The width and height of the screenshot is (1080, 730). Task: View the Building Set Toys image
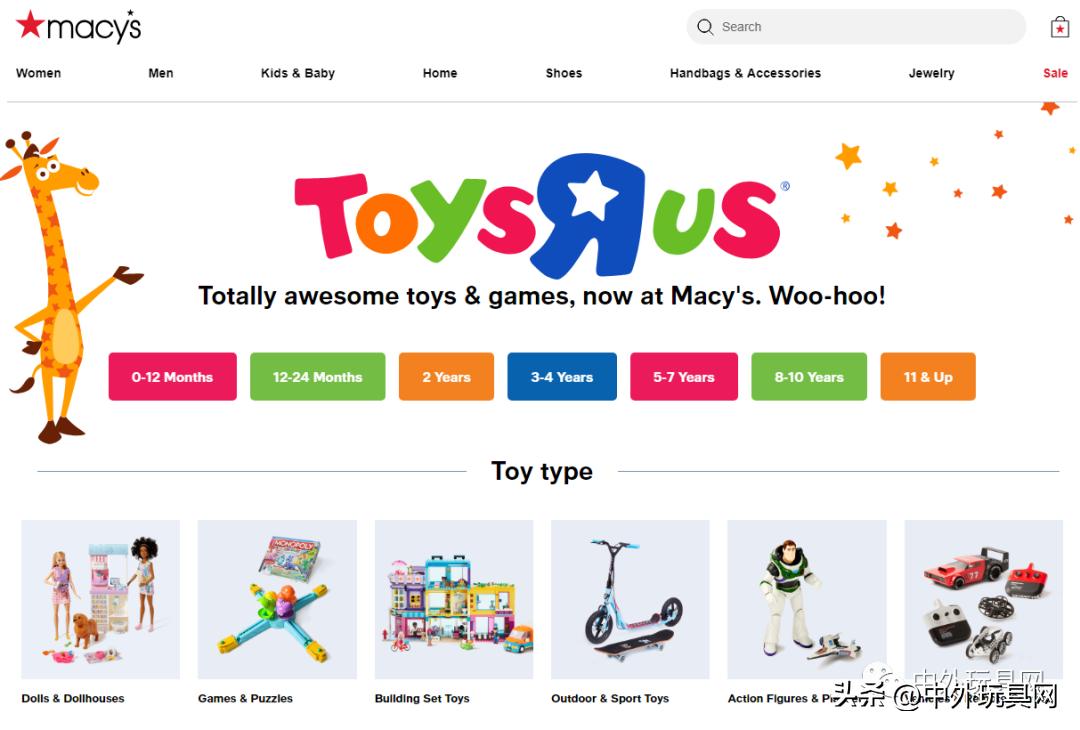pyautogui.click(x=454, y=599)
